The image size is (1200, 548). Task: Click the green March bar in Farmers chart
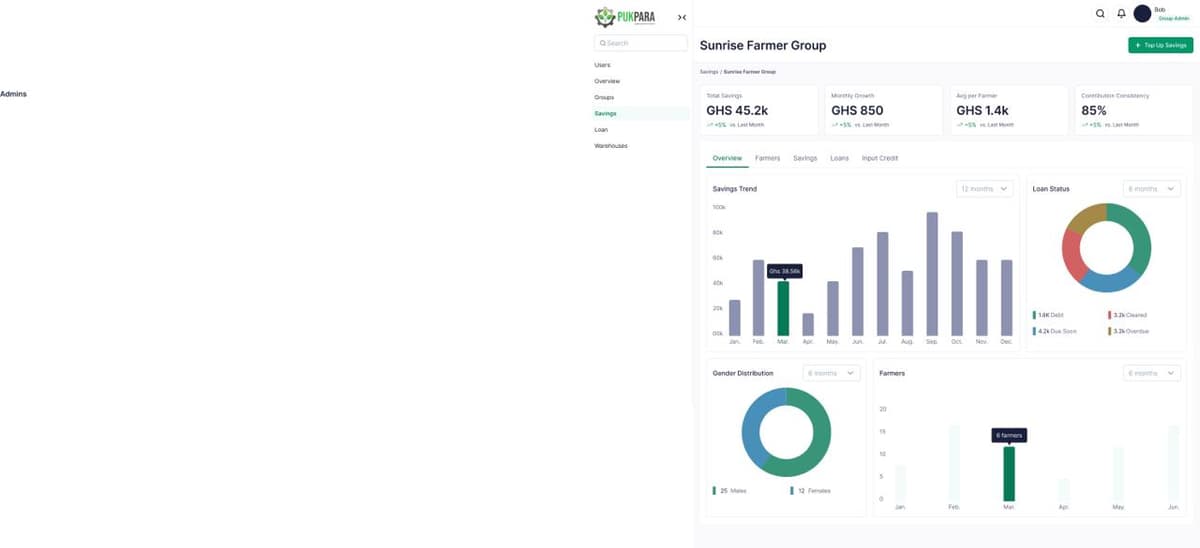click(x=1009, y=473)
